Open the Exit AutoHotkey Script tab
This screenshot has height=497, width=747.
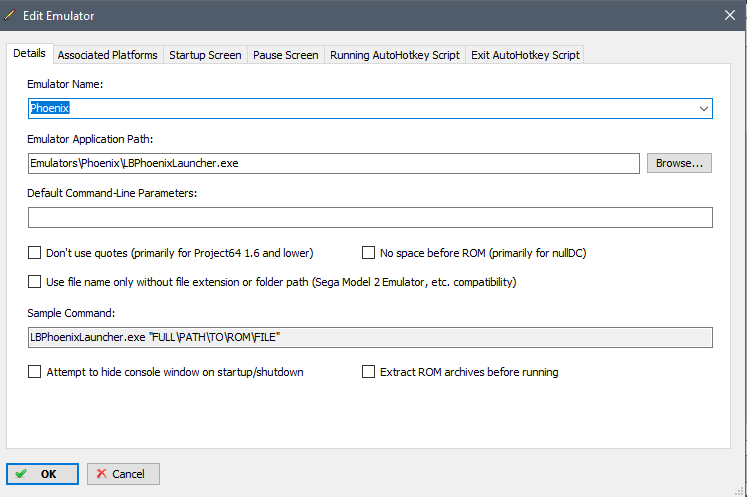click(x=525, y=55)
